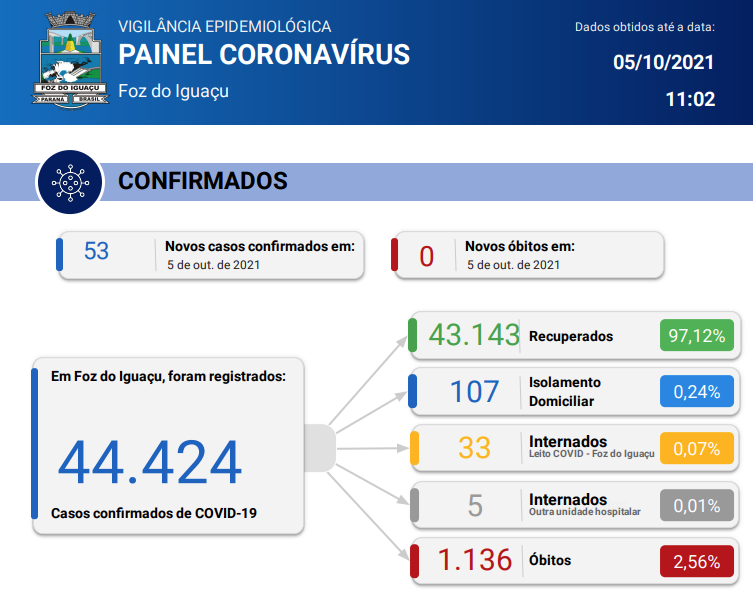
Task: Click the 33 hospitalized number
Action: coord(474,448)
